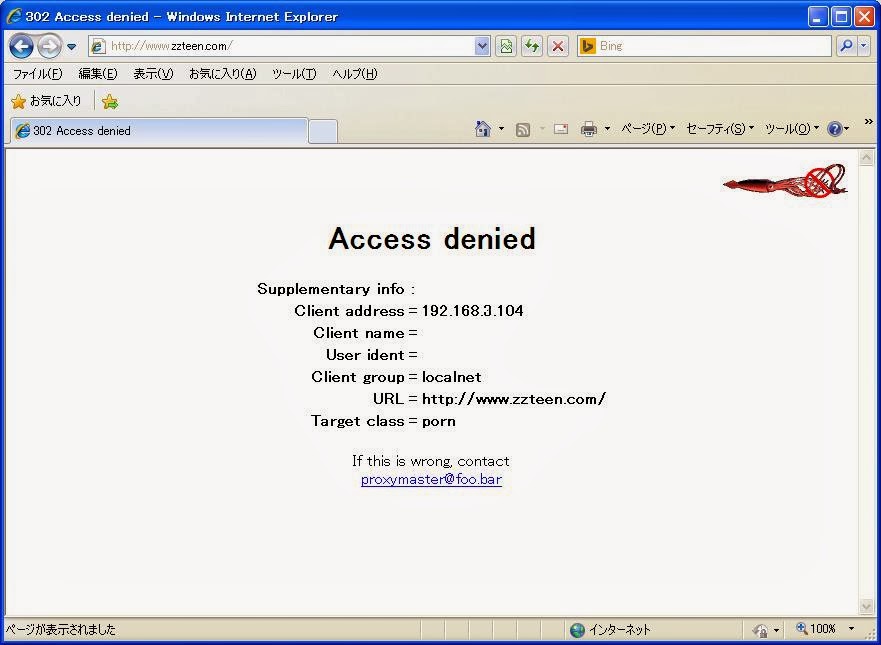Screen dimensions: 881x645
Task: Click the Client group localnet value
Action: (x=452, y=376)
